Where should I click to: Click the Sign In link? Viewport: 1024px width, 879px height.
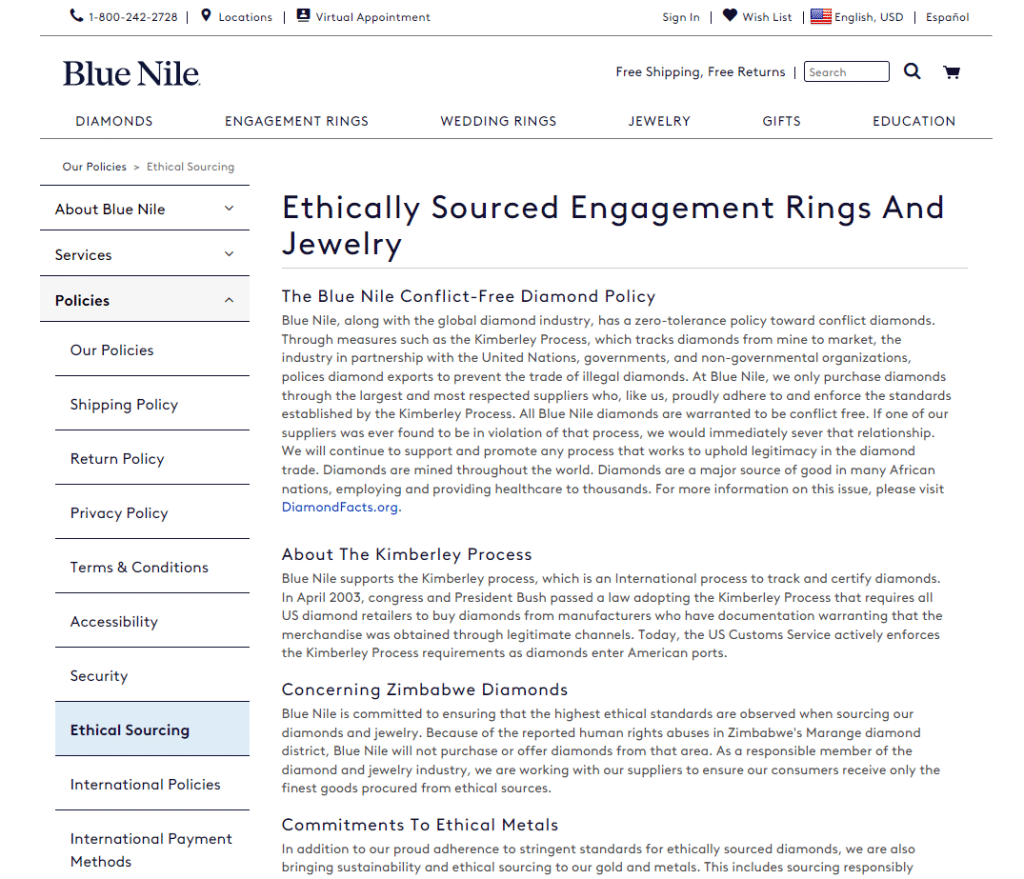(680, 17)
